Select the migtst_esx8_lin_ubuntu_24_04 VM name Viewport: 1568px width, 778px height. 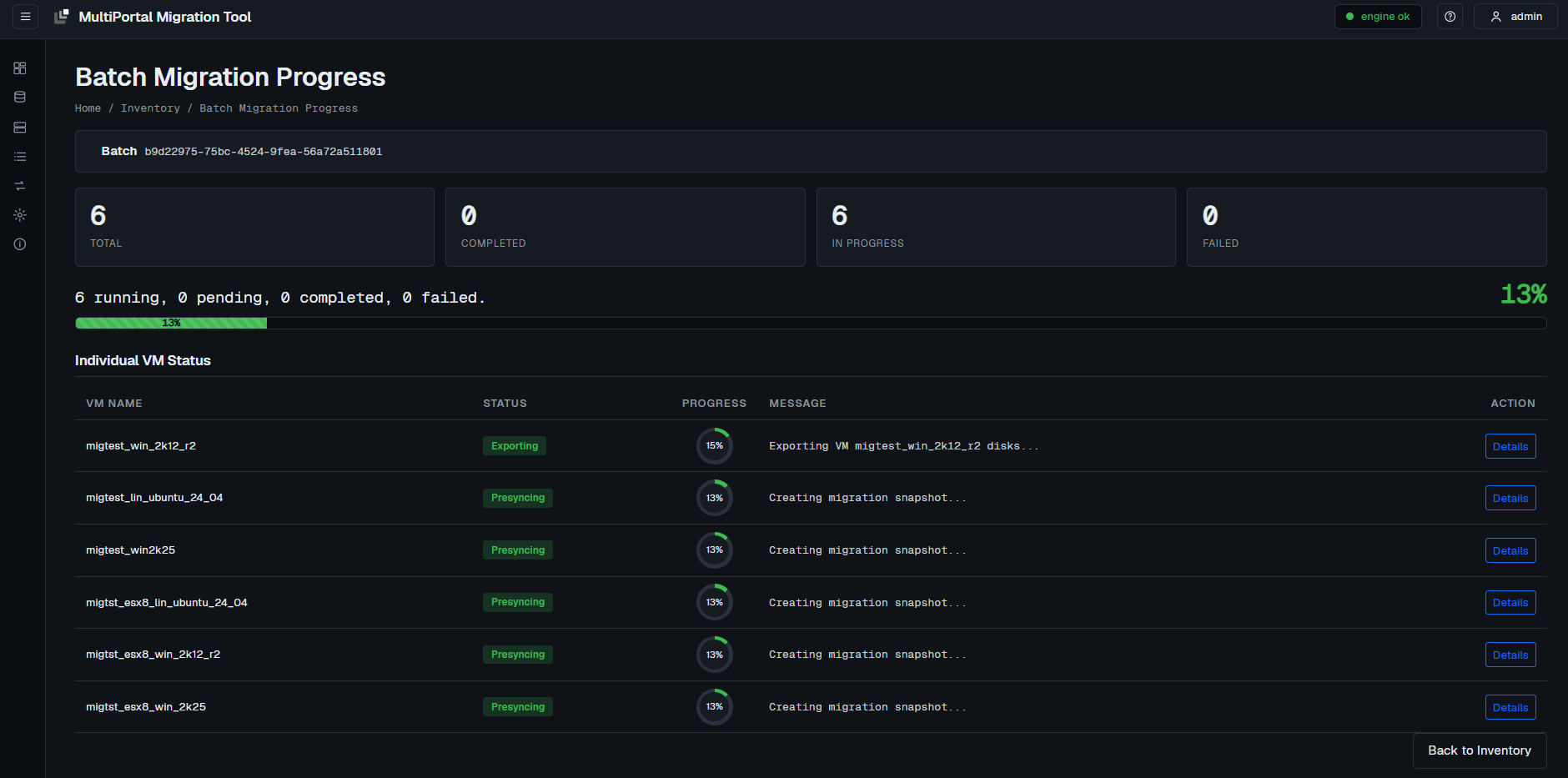coord(167,602)
